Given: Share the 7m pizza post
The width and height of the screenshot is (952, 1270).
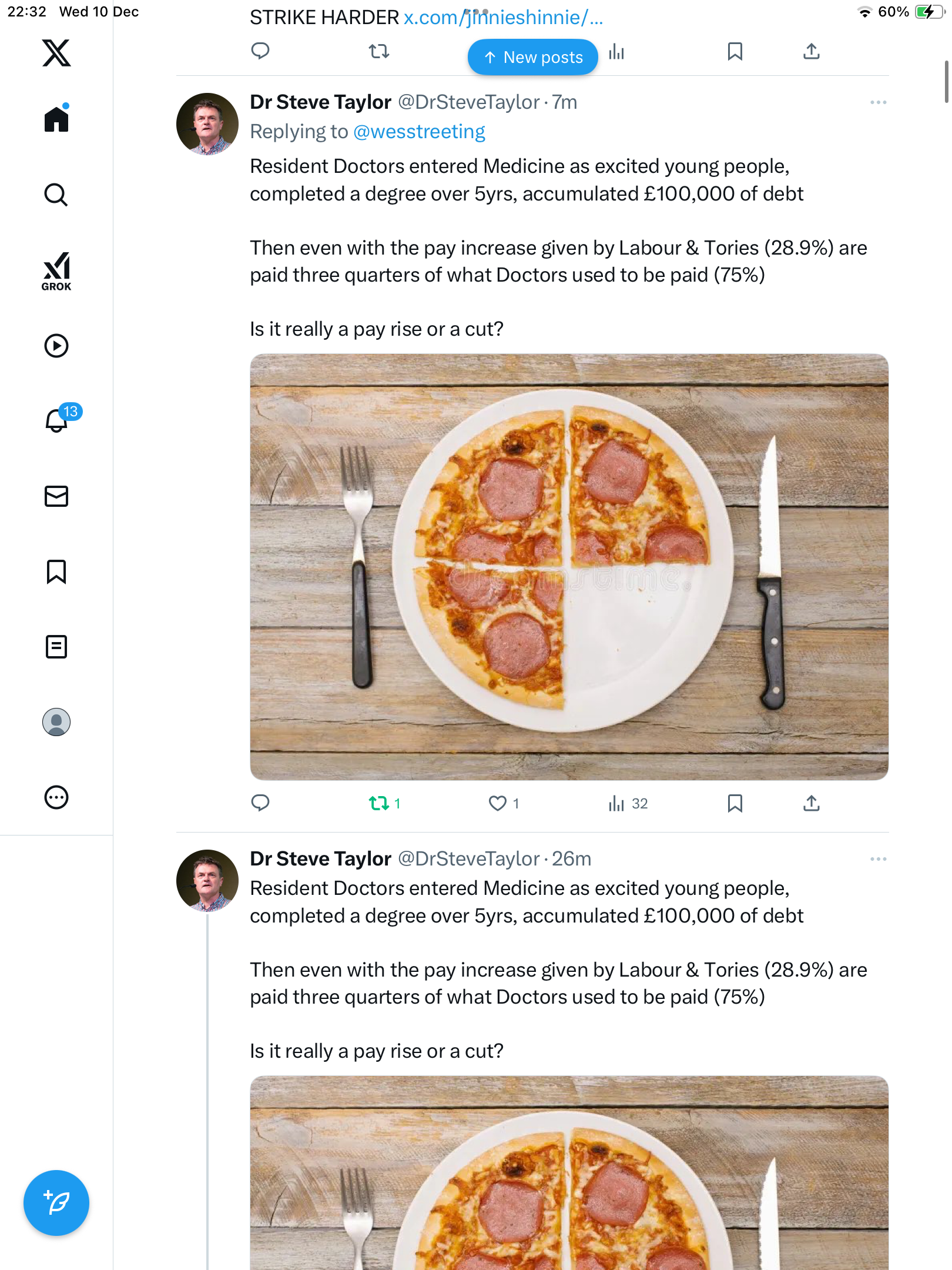Looking at the screenshot, I should pyautogui.click(x=811, y=803).
